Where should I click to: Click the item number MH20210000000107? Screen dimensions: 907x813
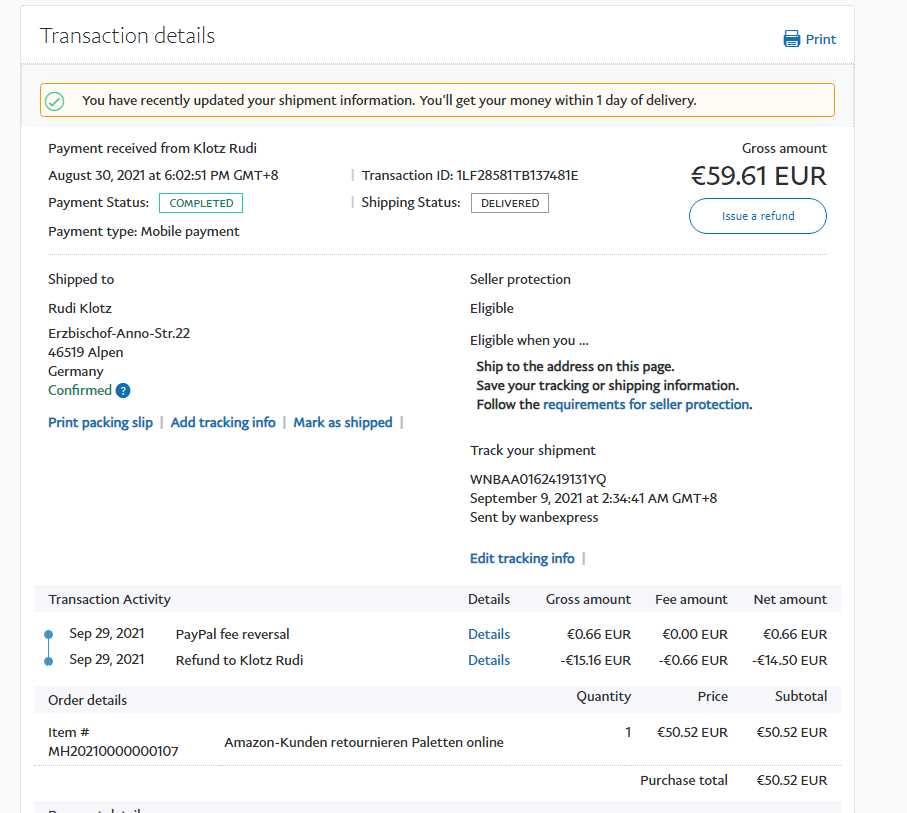(113, 751)
